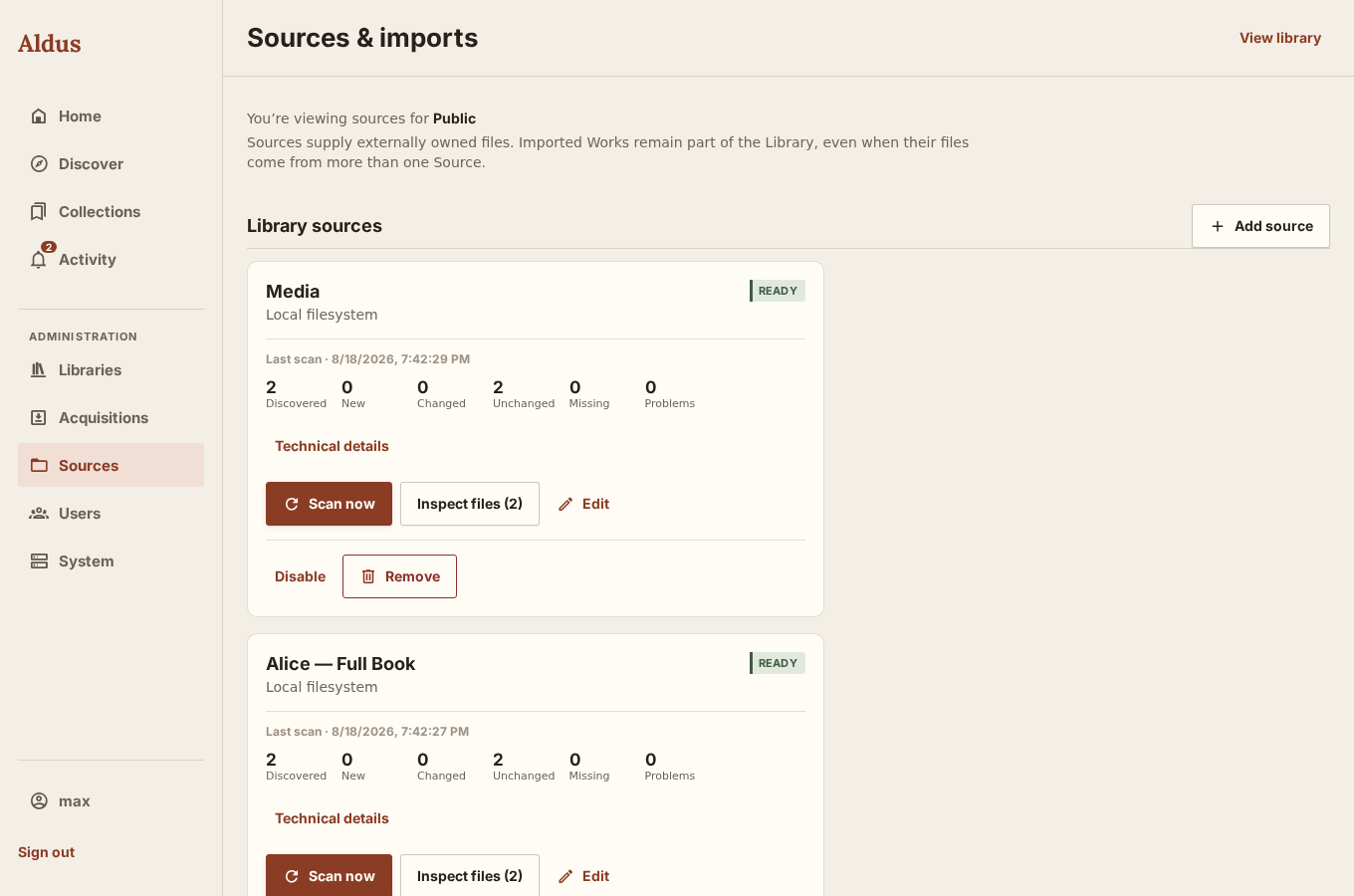Disable the Media source
Screen dimensions: 1354x896
click(300, 576)
